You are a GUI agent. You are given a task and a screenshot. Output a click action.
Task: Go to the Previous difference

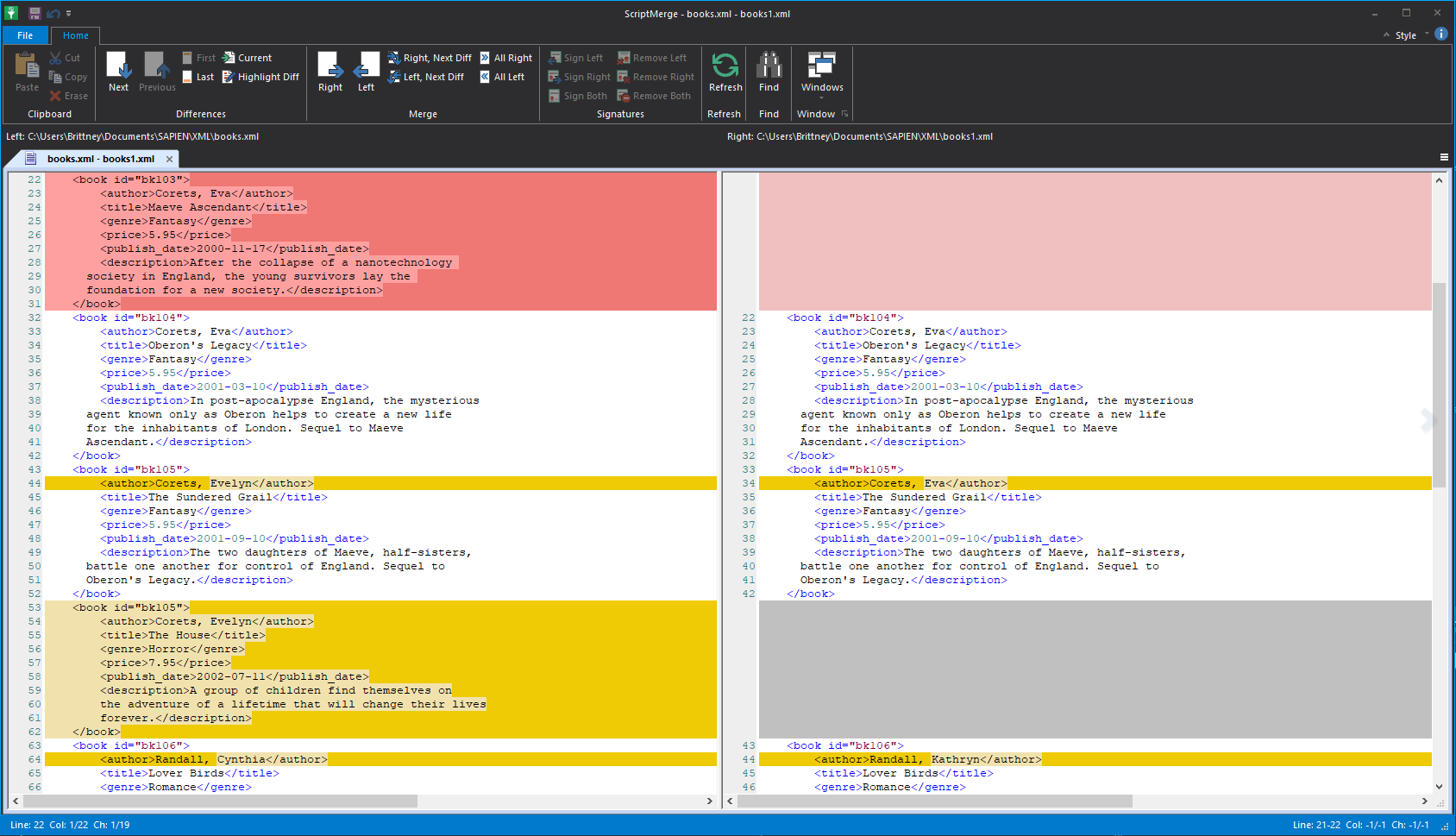[157, 72]
